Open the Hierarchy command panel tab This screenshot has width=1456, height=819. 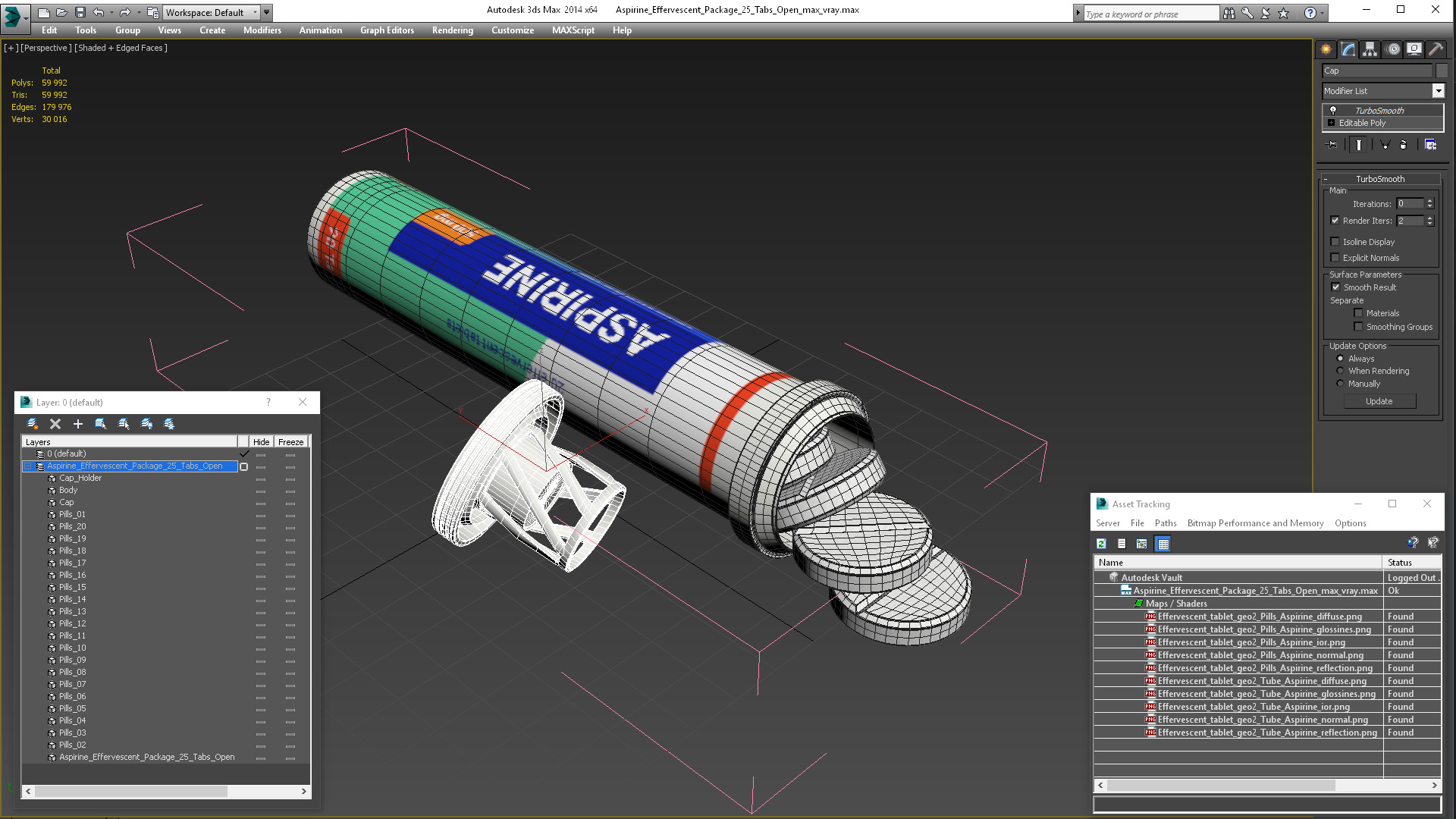(x=1370, y=49)
